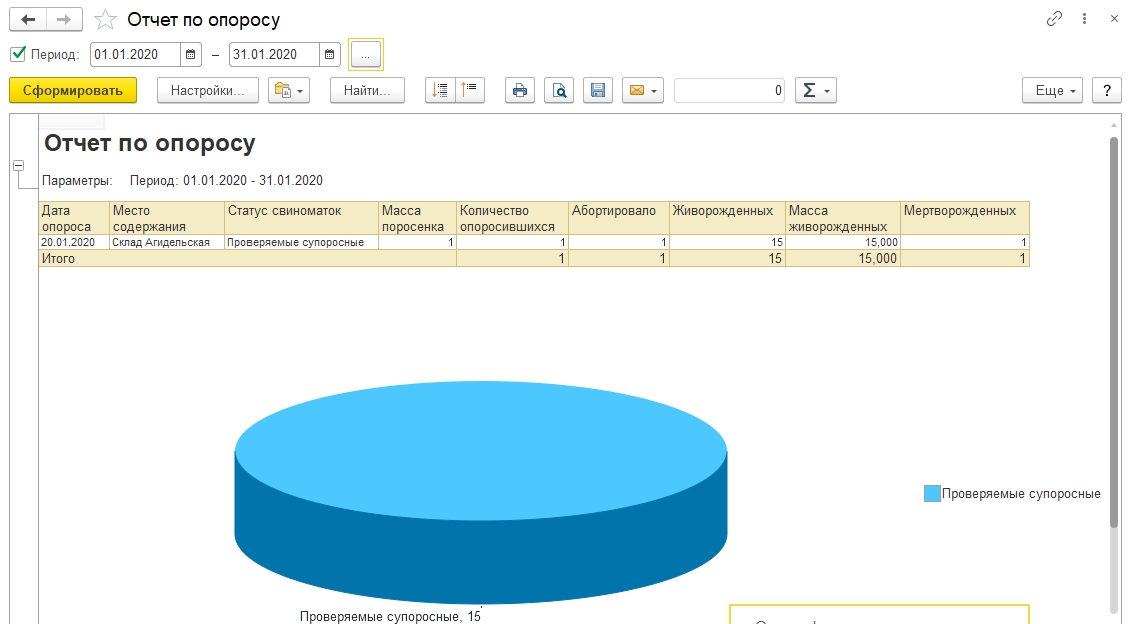
Task: Print the report
Action: pos(520,90)
